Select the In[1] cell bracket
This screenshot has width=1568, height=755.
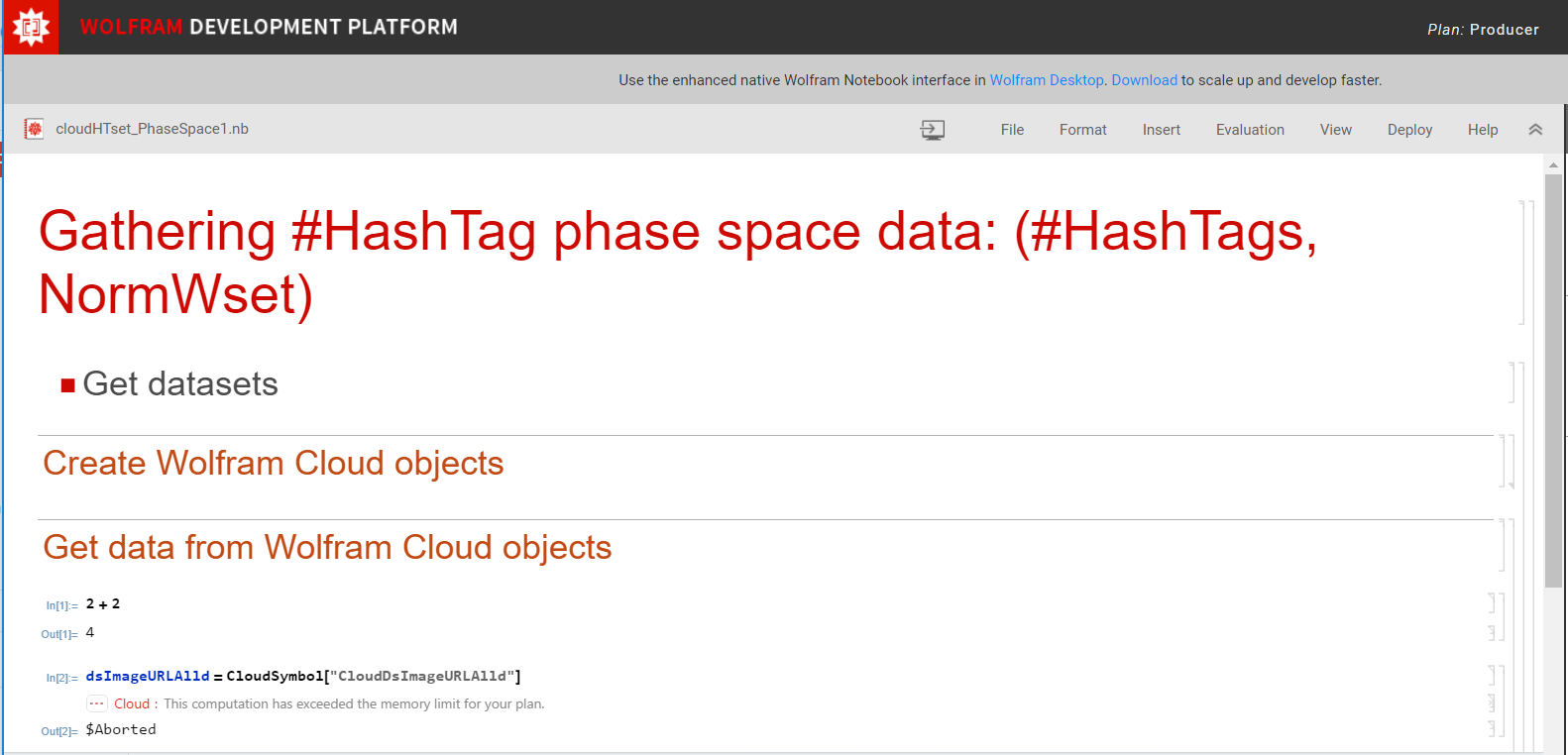pyautogui.click(x=1492, y=602)
